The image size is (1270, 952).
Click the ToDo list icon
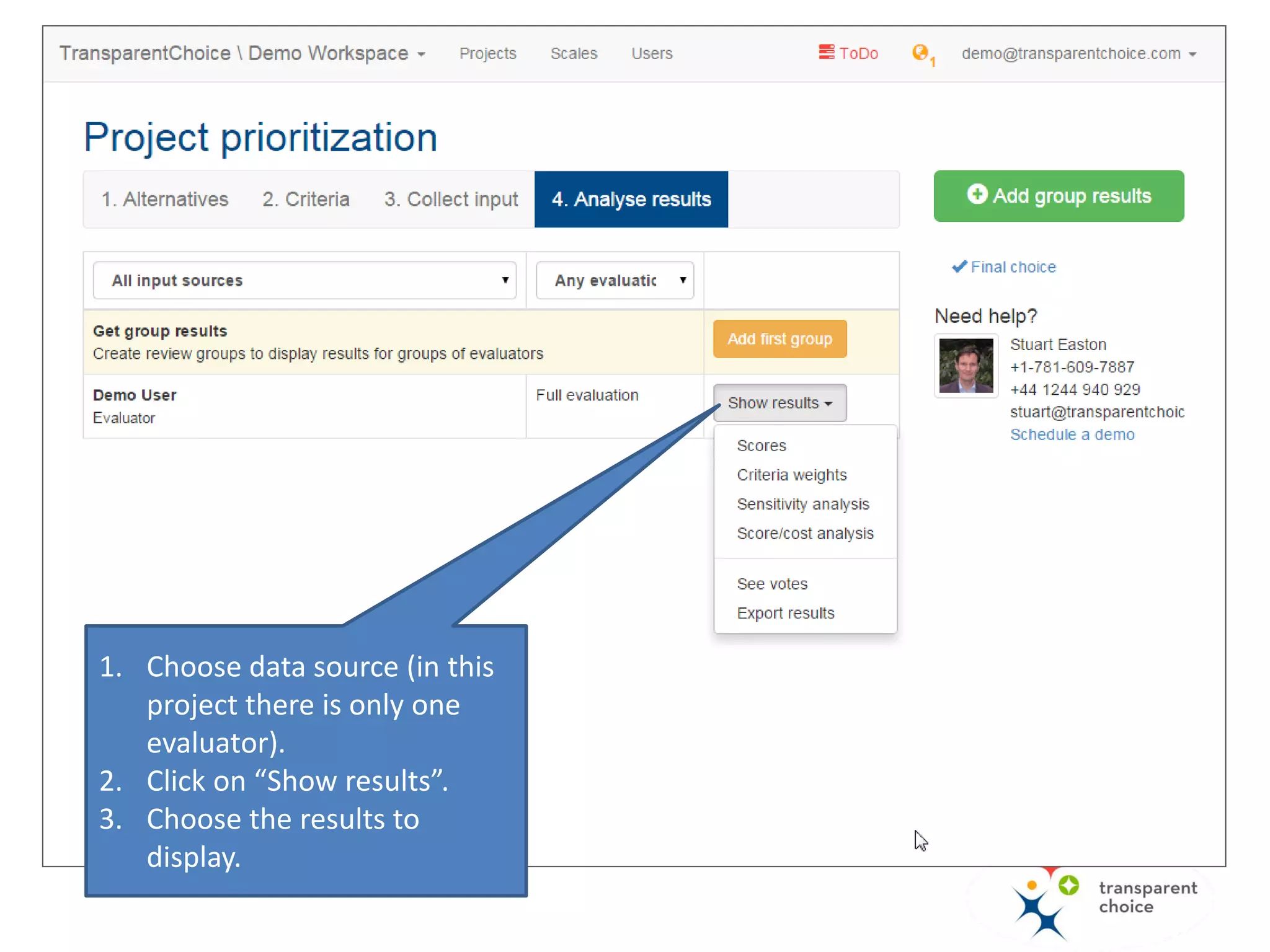click(826, 52)
